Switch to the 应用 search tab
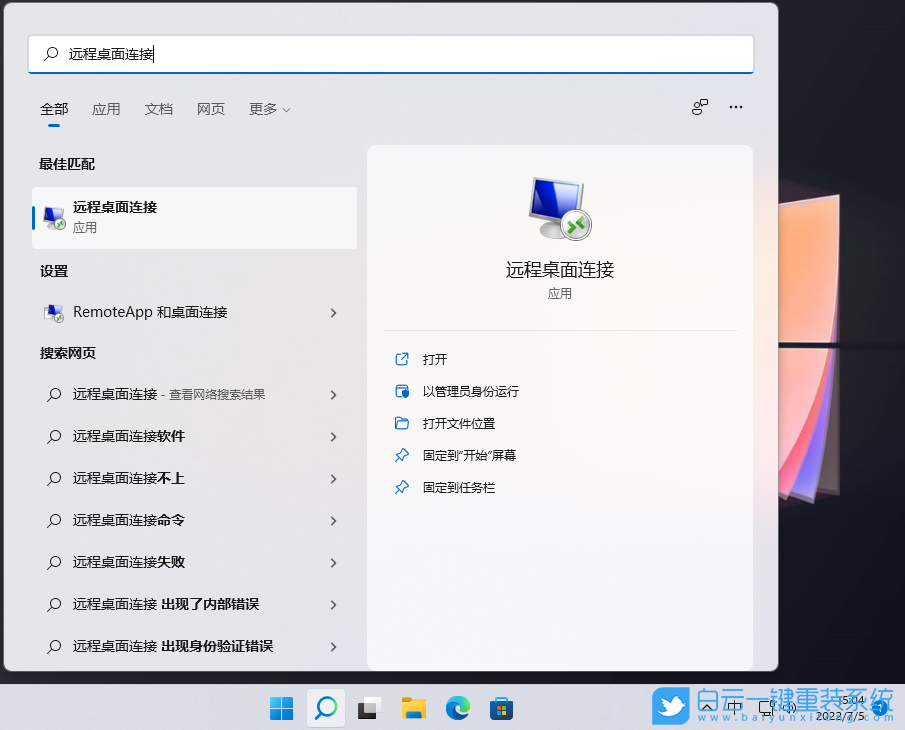905x730 pixels. click(106, 109)
